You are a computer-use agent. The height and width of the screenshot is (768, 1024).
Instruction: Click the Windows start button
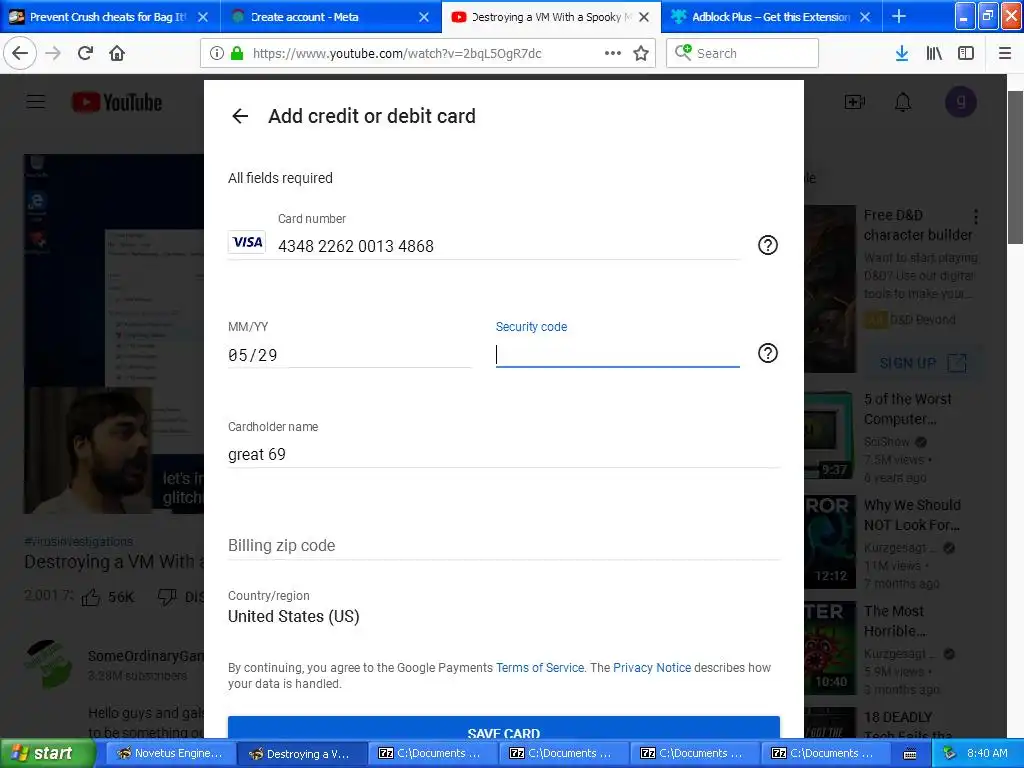point(48,753)
